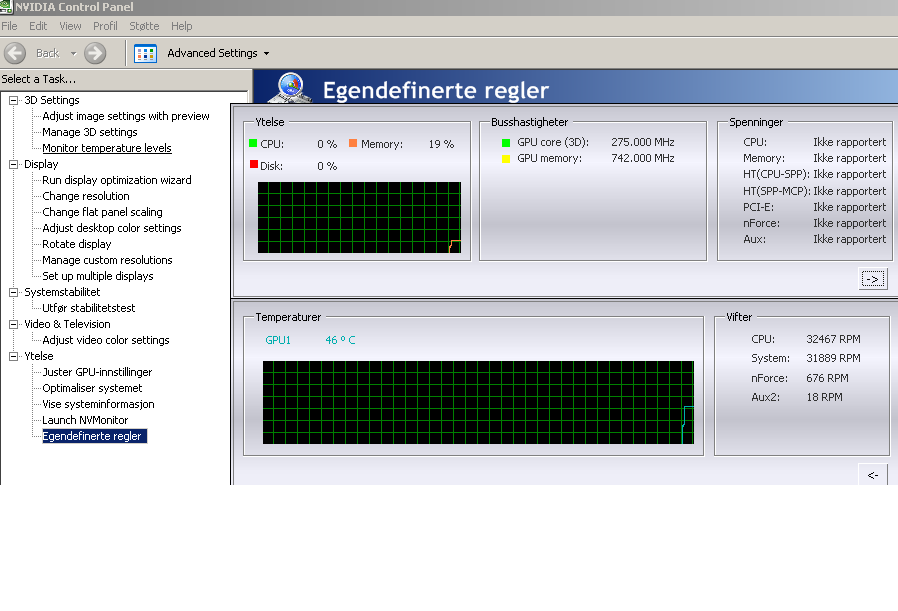Click the yellow GPU memory swatch

[x=506, y=159]
